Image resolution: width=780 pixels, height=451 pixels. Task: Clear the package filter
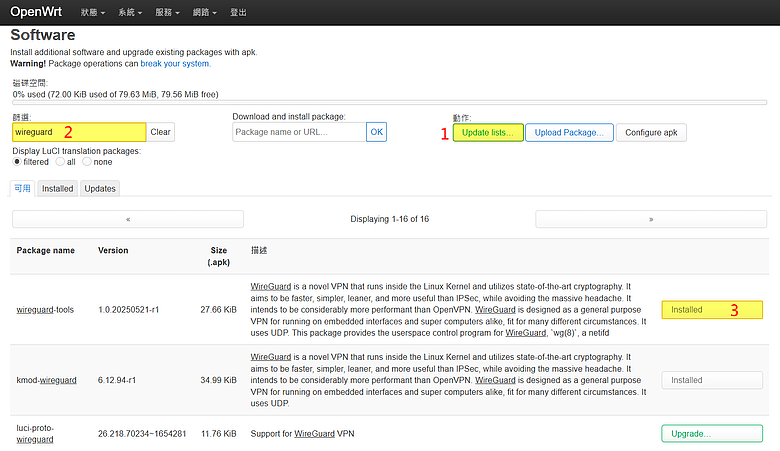point(160,132)
